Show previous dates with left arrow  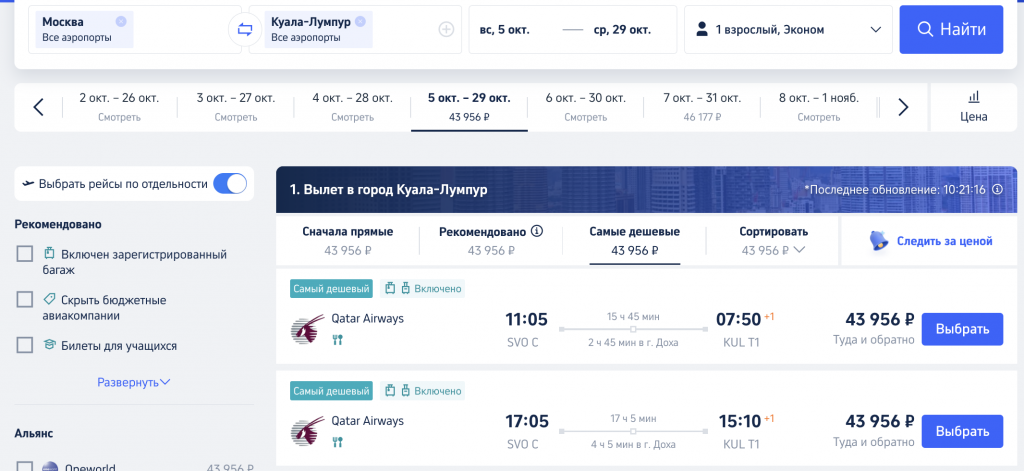[x=39, y=107]
